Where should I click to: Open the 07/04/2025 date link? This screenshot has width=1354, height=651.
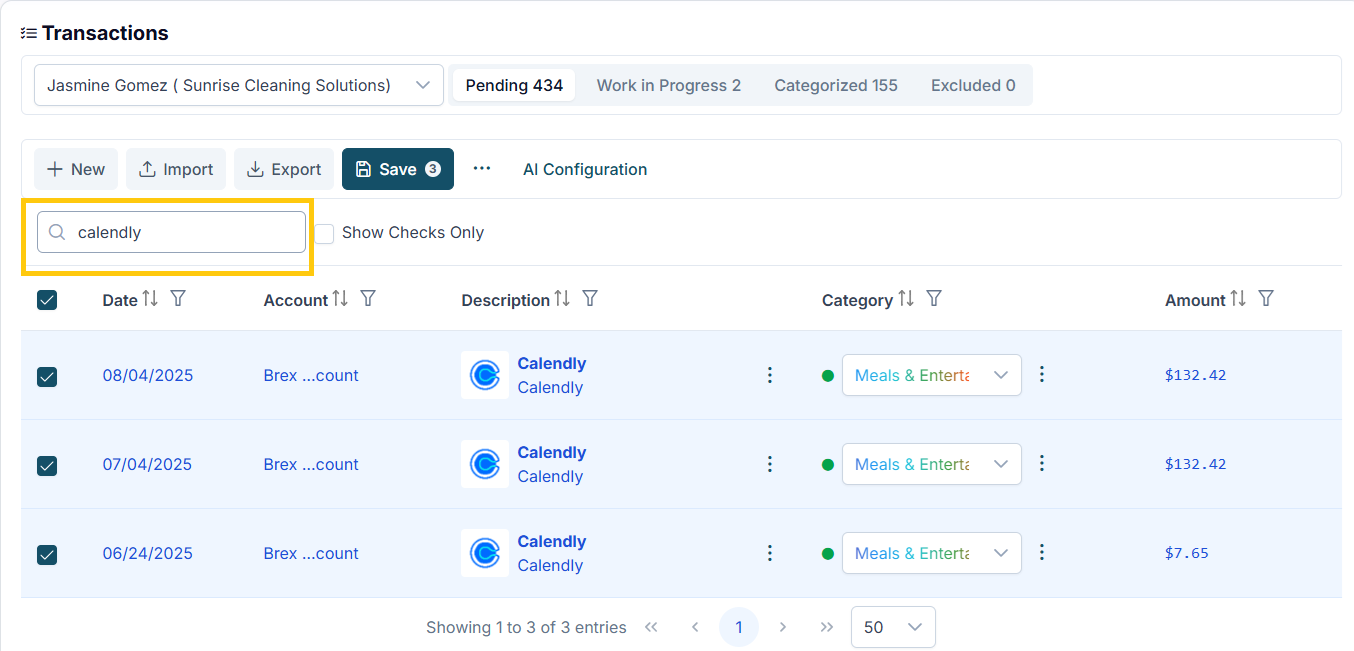tap(148, 464)
